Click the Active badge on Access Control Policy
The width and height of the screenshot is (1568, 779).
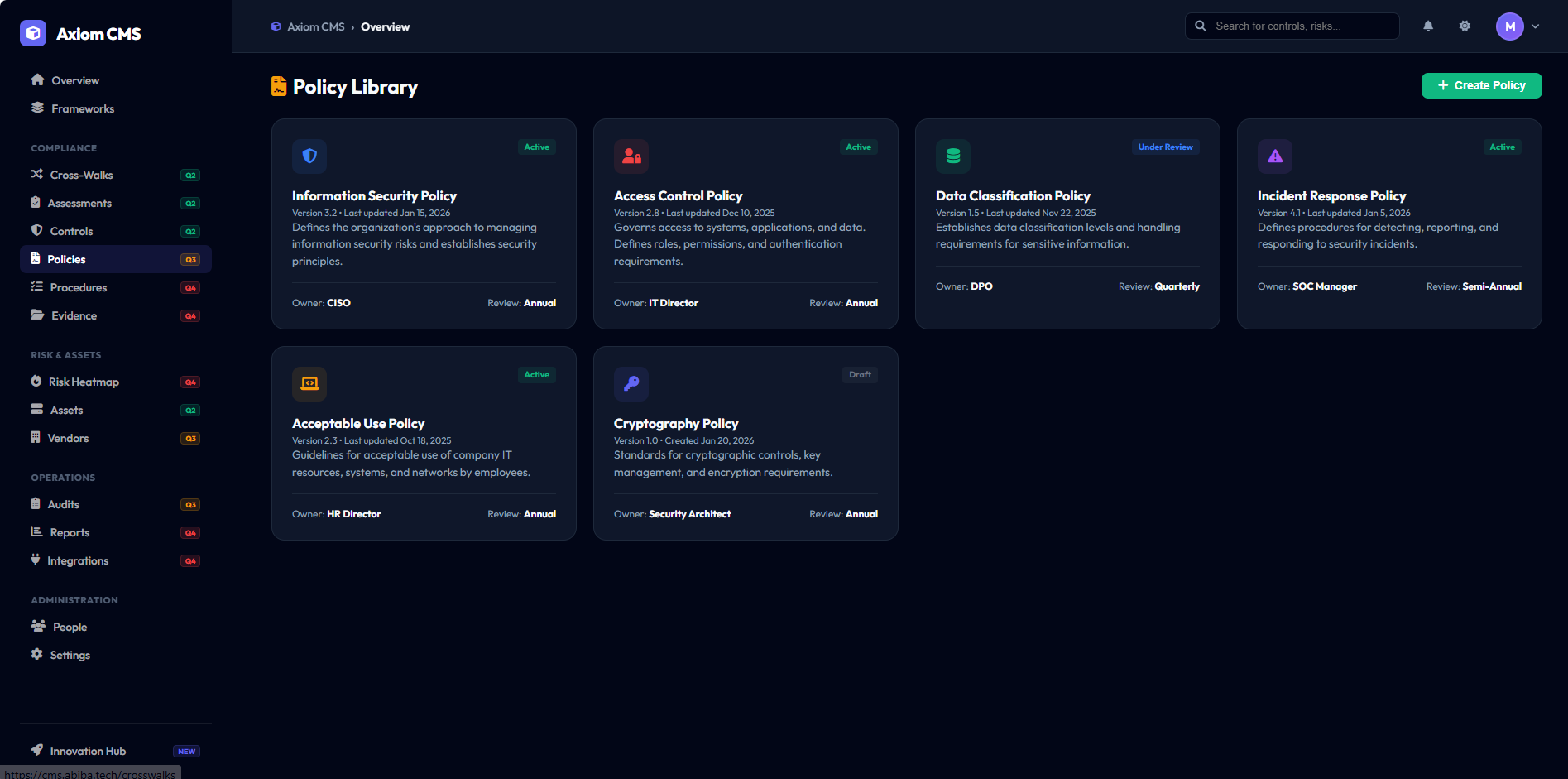coord(858,147)
